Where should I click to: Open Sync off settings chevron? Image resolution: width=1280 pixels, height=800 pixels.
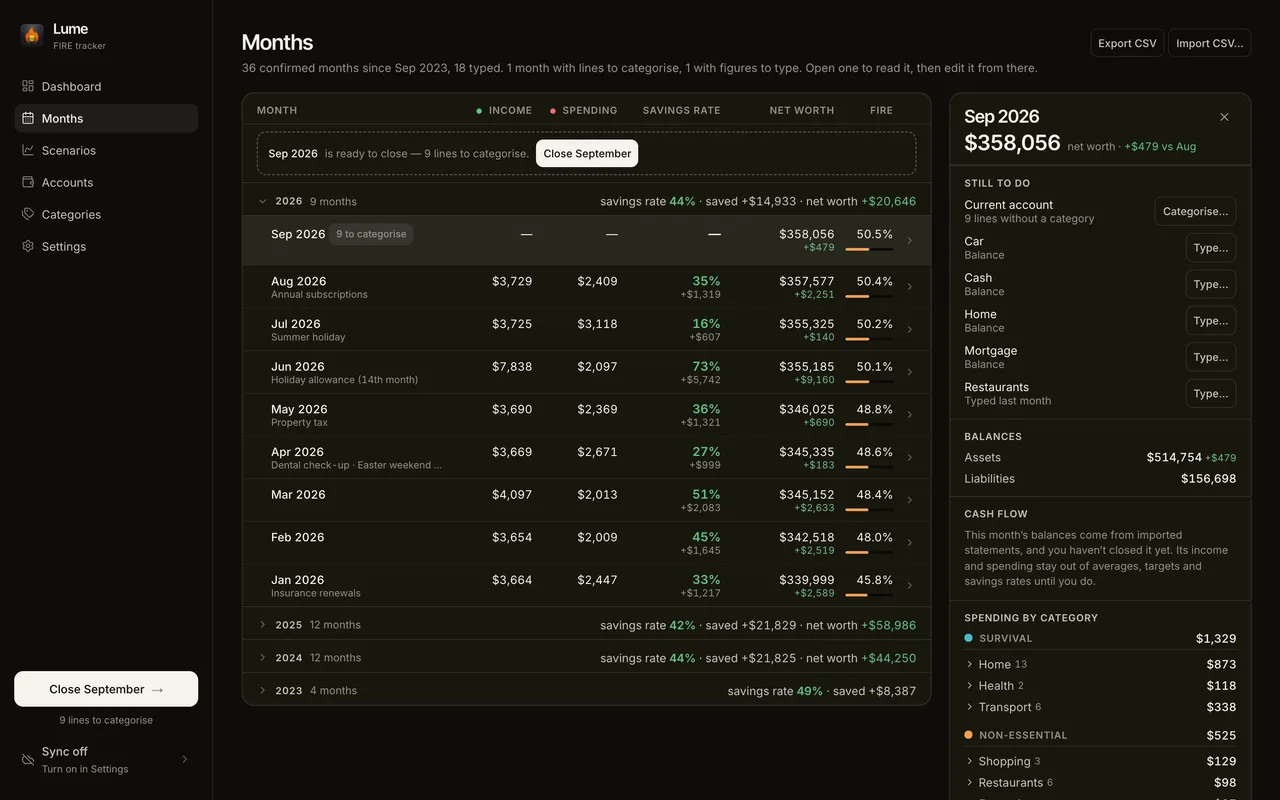(184, 759)
